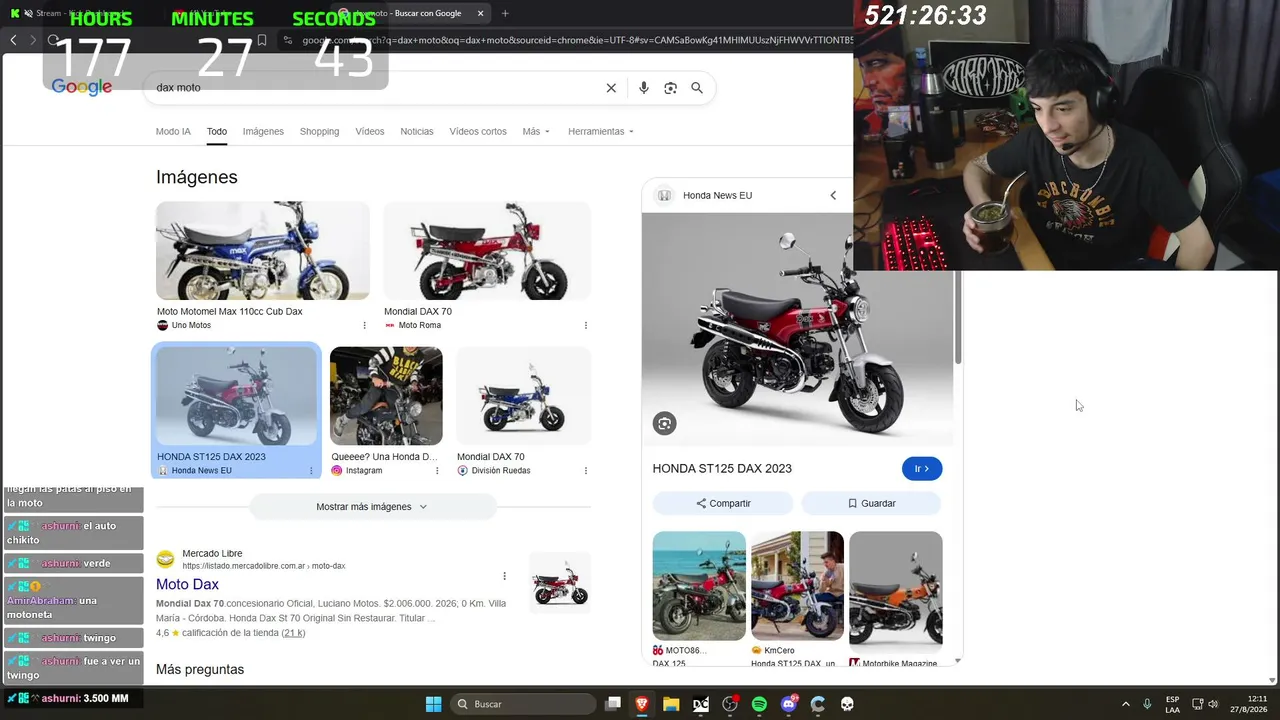Click the Mercado Libre result thumbnail
This screenshot has height=720, width=1280.
(560, 582)
